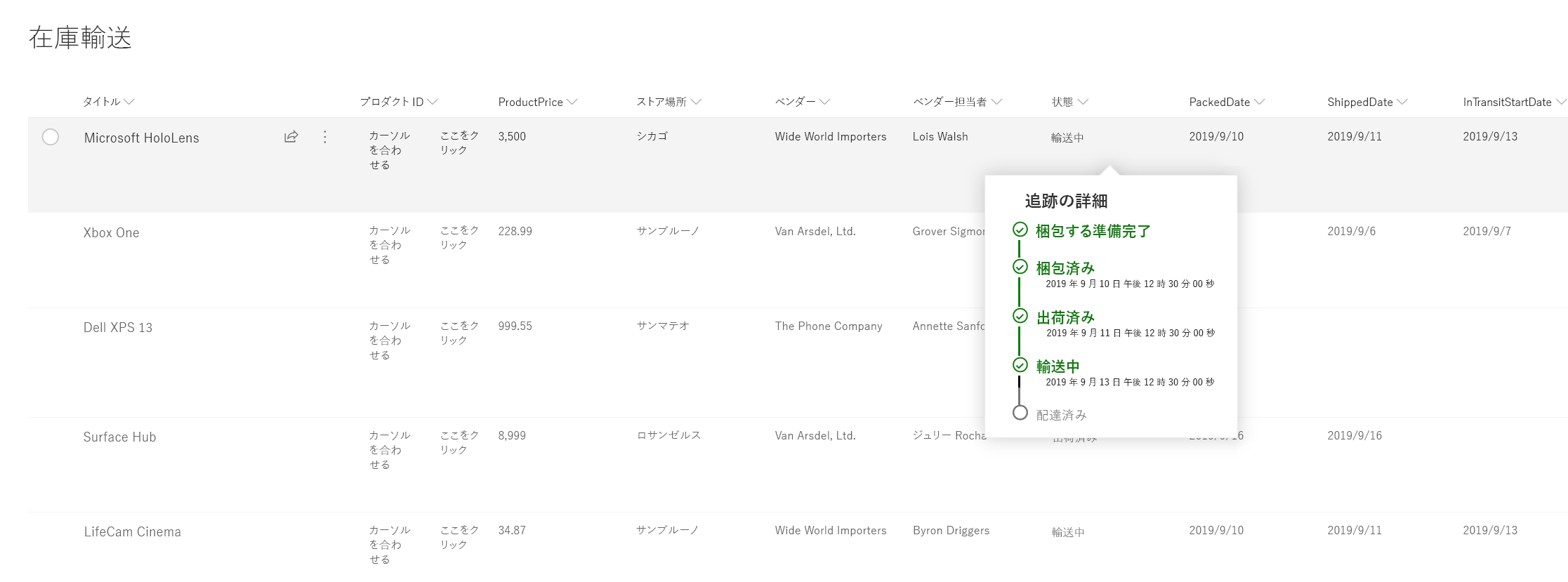The width and height of the screenshot is (1568, 582).
Task: Select the Microsoft HoloLens row radio circle
Action: pyautogui.click(x=51, y=137)
